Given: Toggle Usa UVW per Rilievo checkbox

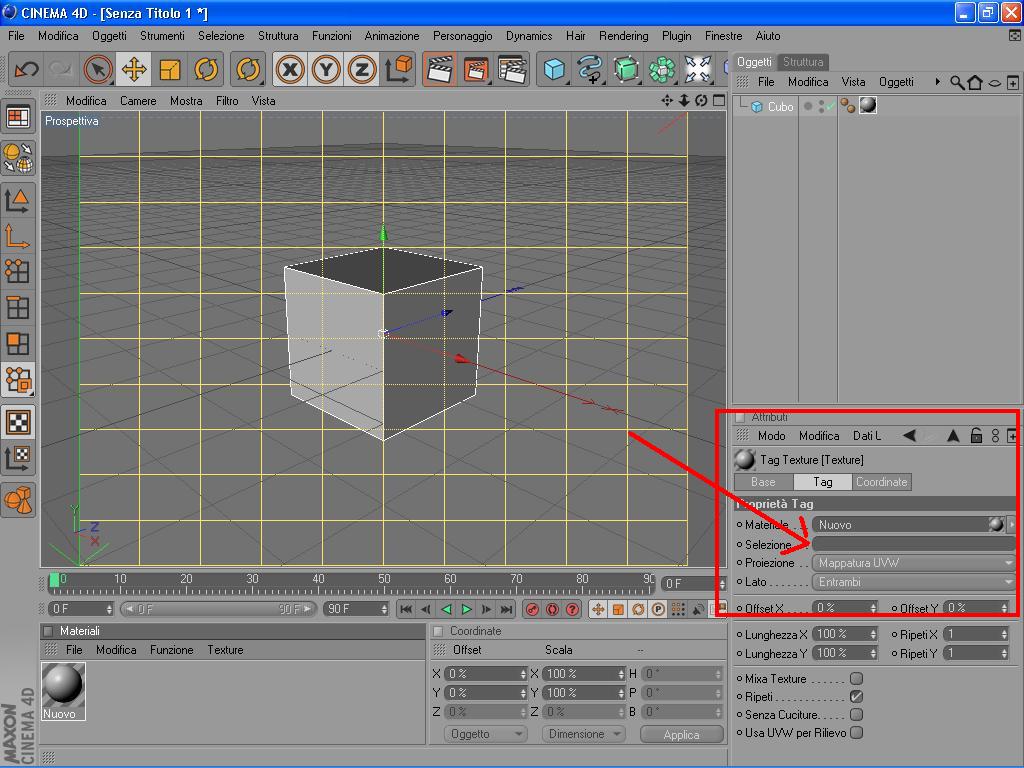Looking at the screenshot, I should [856, 733].
